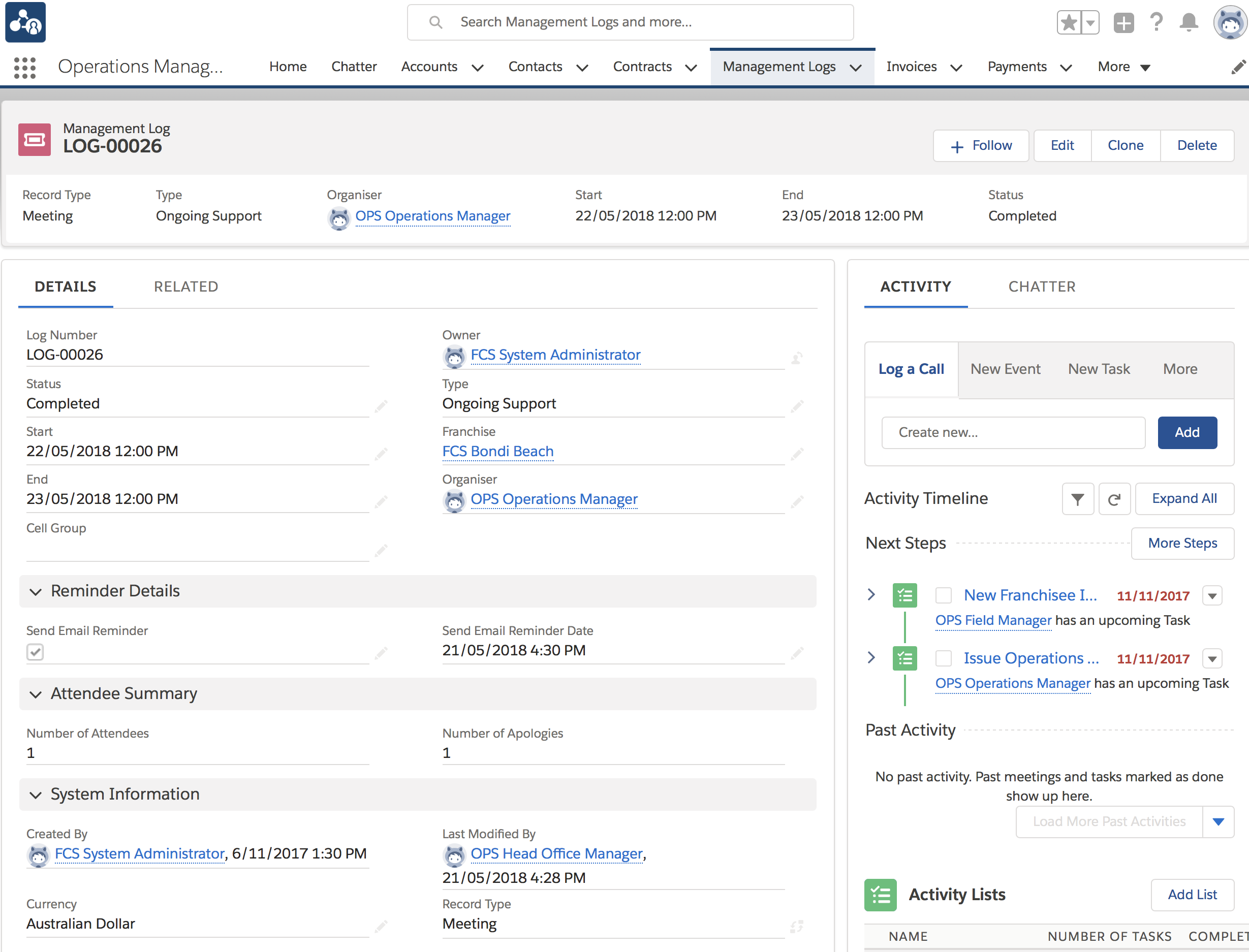Screen dimensions: 1249x952
Task: Open Management Logs tab dropdown chevron
Action: click(x=856, y=68)
